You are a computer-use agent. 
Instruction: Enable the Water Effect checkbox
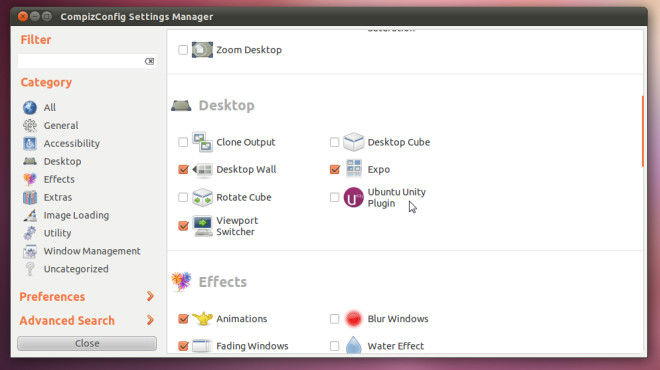[334, 346]
